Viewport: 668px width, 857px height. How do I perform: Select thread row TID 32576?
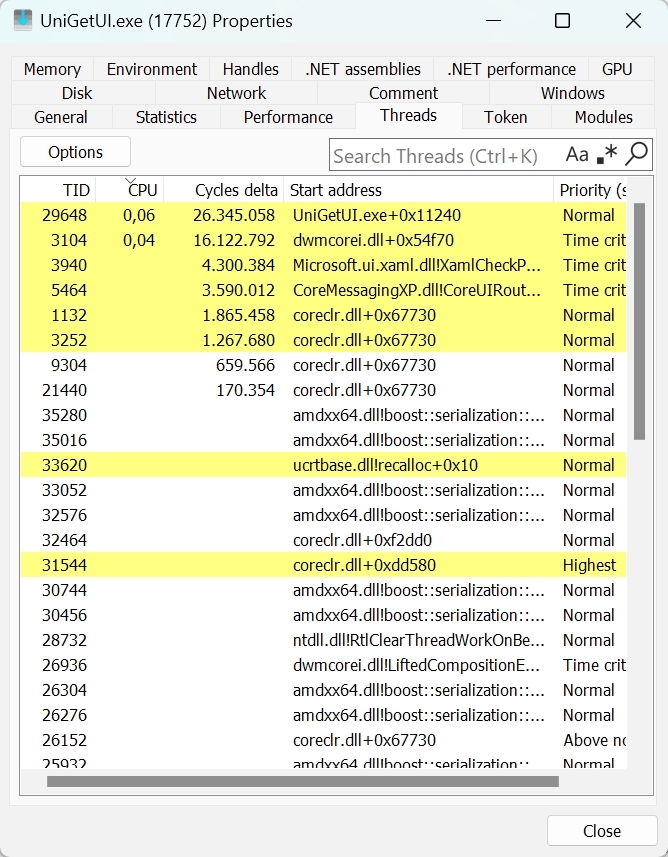[324, 515]
